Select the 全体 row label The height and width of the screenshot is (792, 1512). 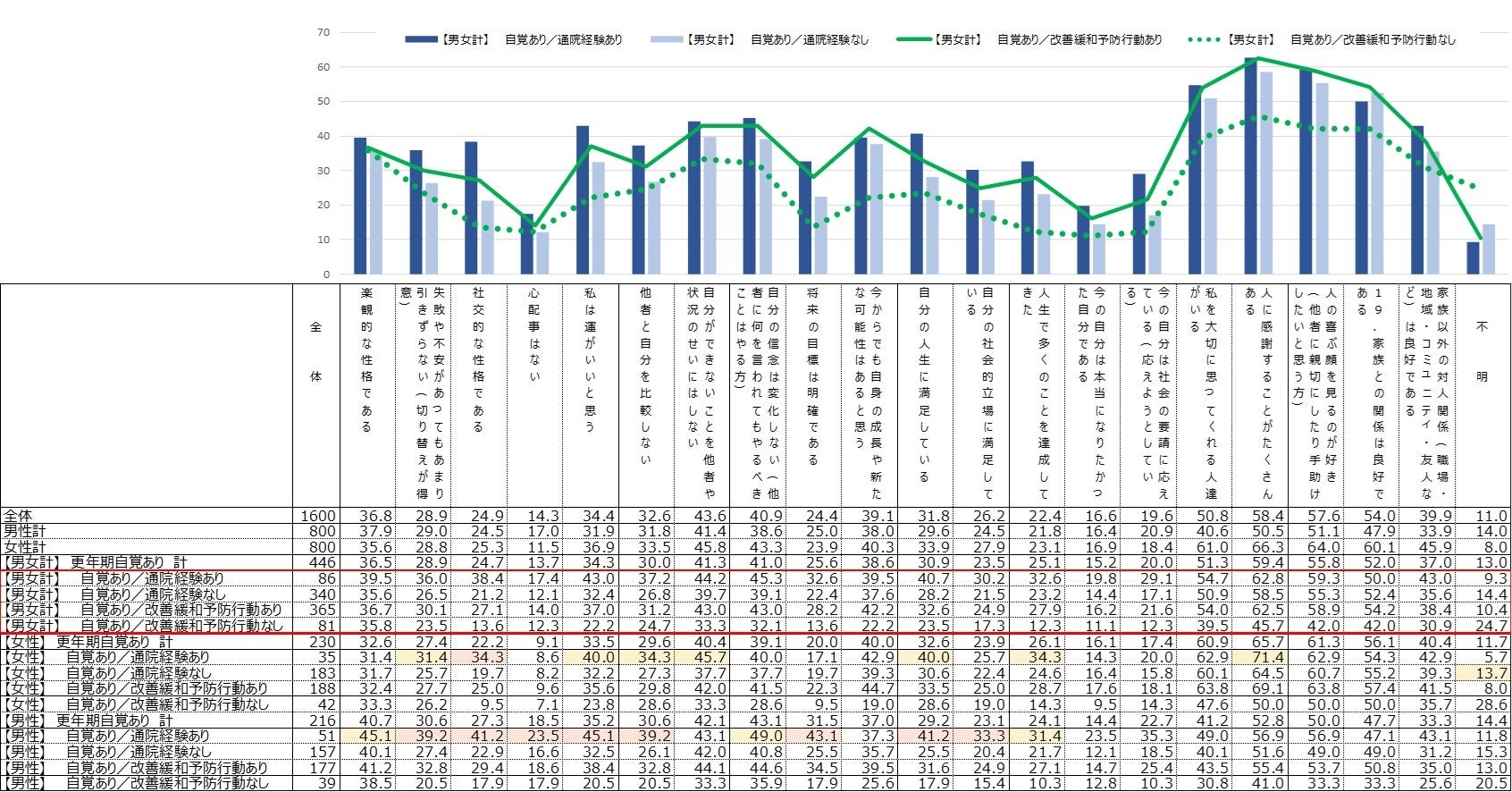18,516
